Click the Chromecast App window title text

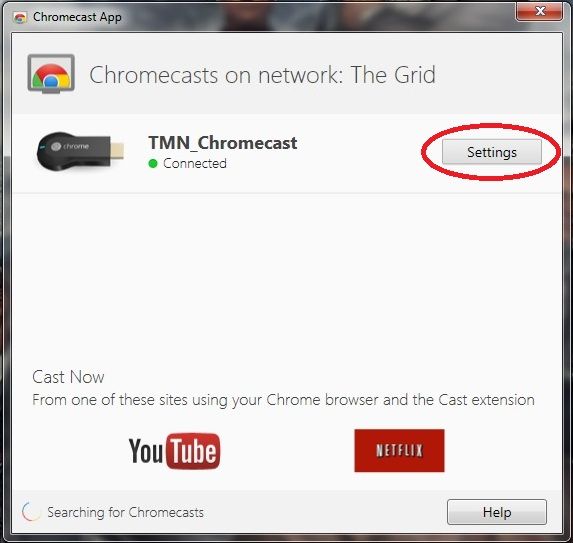[x=77, y=17]
